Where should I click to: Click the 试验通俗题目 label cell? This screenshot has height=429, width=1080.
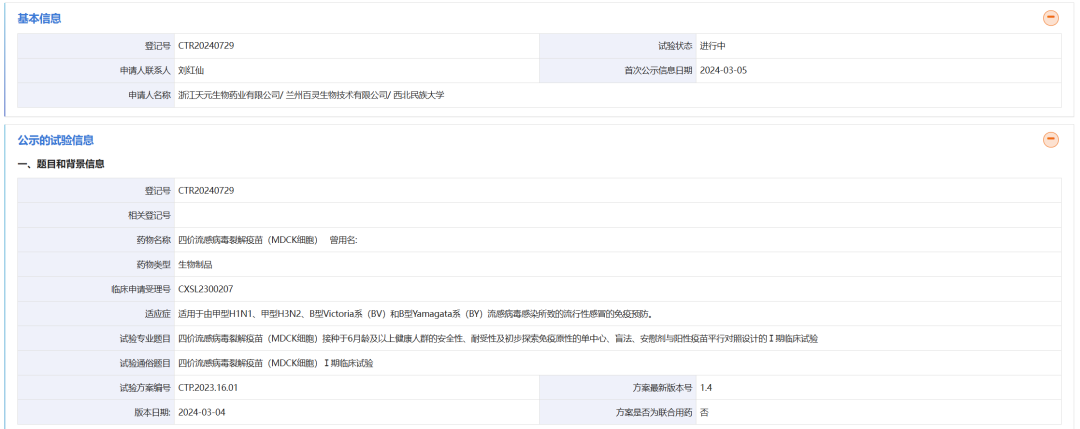point(96,364)
